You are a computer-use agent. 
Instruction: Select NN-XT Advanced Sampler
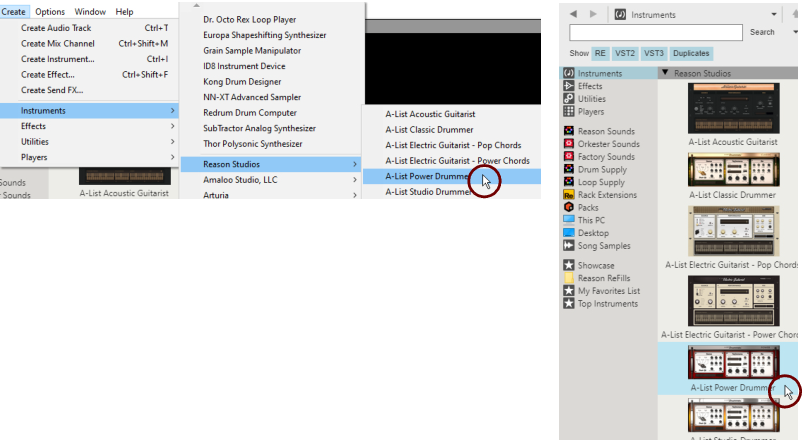pyautogui.click(x=252, y=97)
